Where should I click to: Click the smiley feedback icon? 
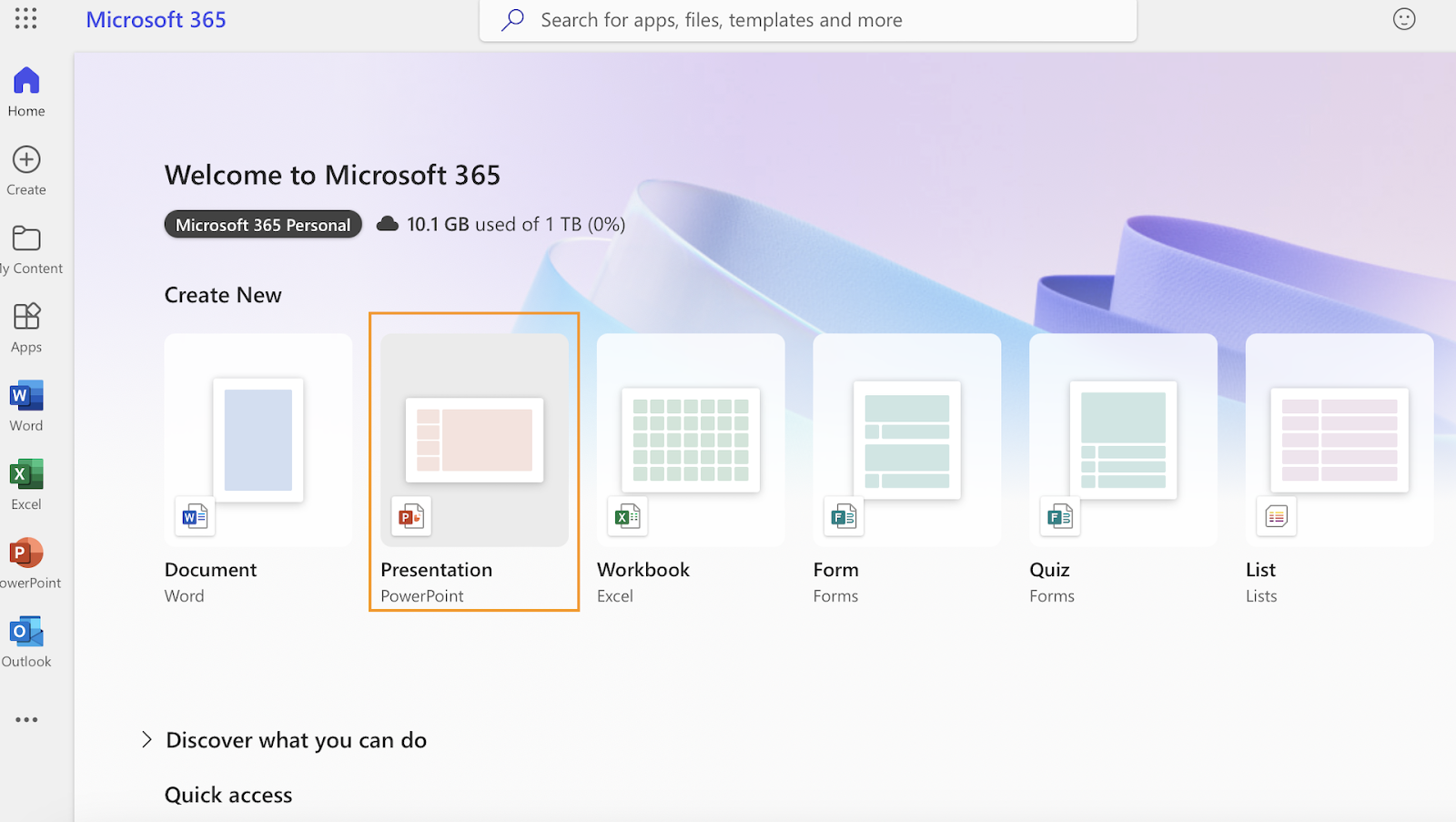point(1404,19)
